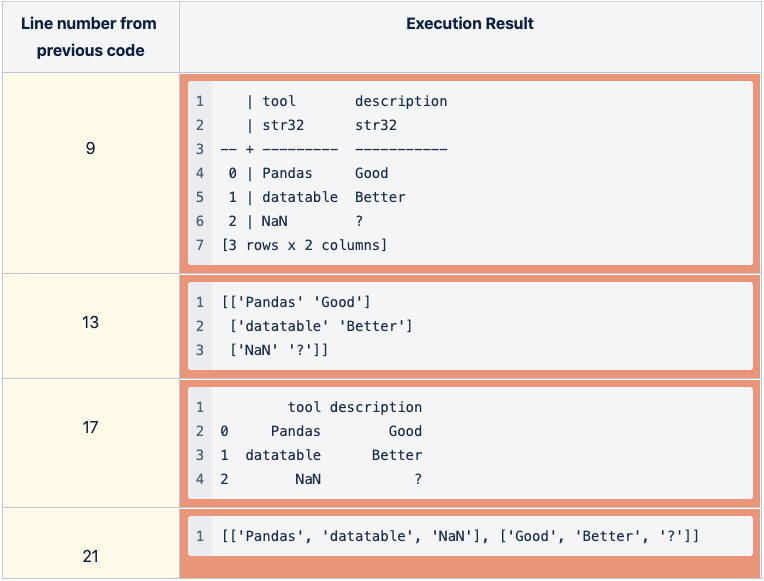764x581 pixels.
Task: Select the cell with line number 13
Action: 90,322
